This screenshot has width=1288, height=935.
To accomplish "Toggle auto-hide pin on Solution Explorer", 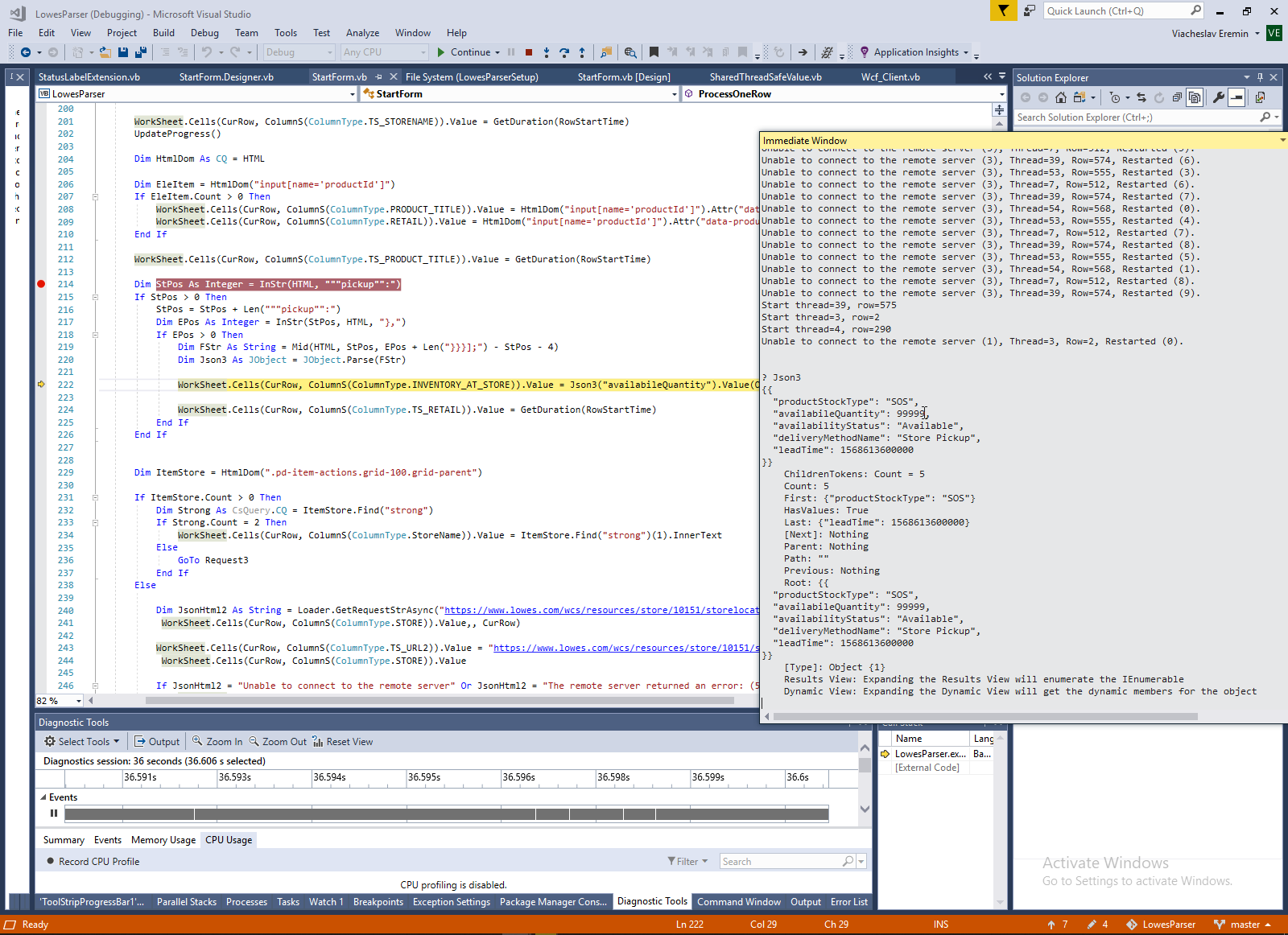I will (x=1261, y=77).
